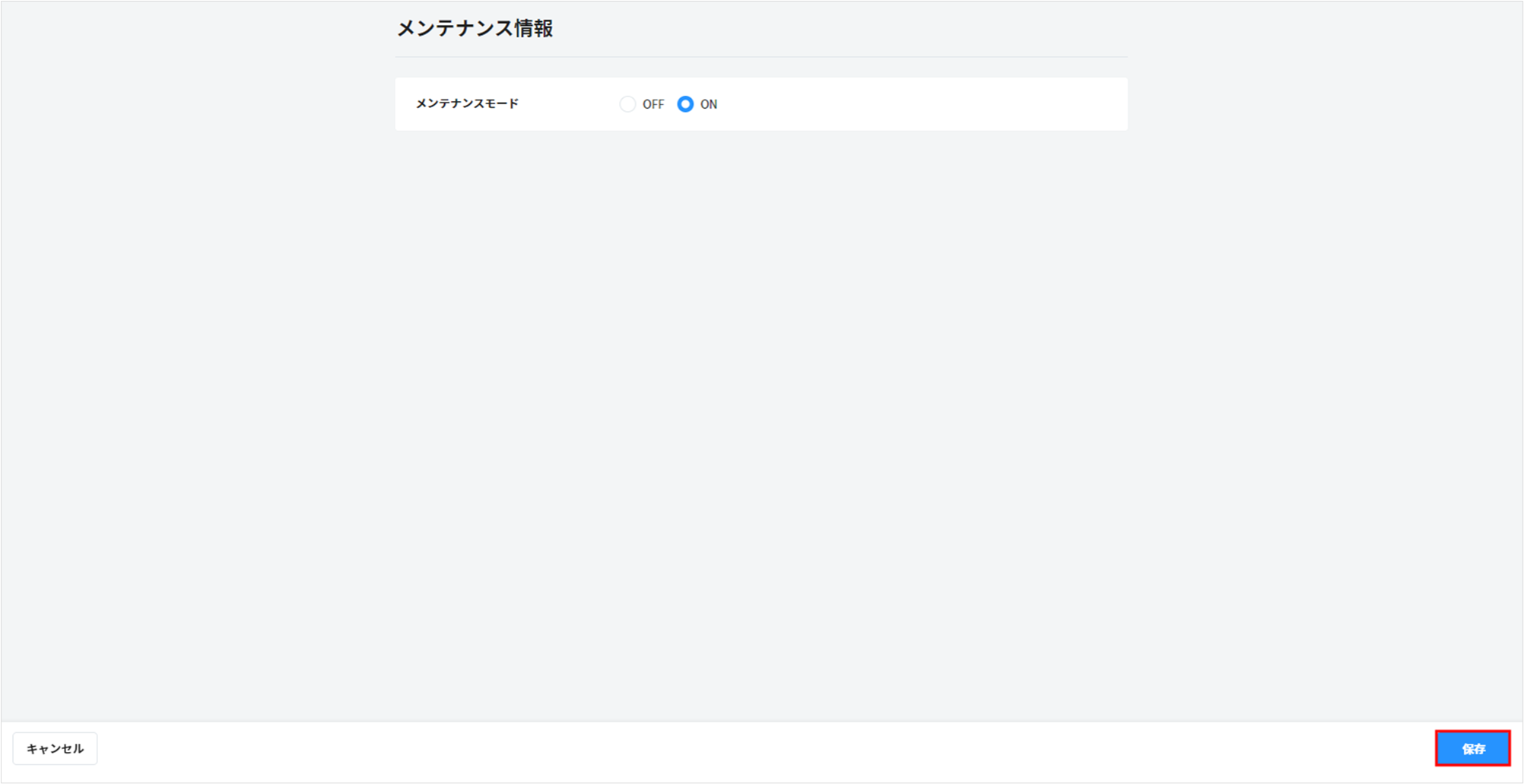Click the メンテナンス情報 heading
Screen dimensions: 1524x784
pos(475,29)
